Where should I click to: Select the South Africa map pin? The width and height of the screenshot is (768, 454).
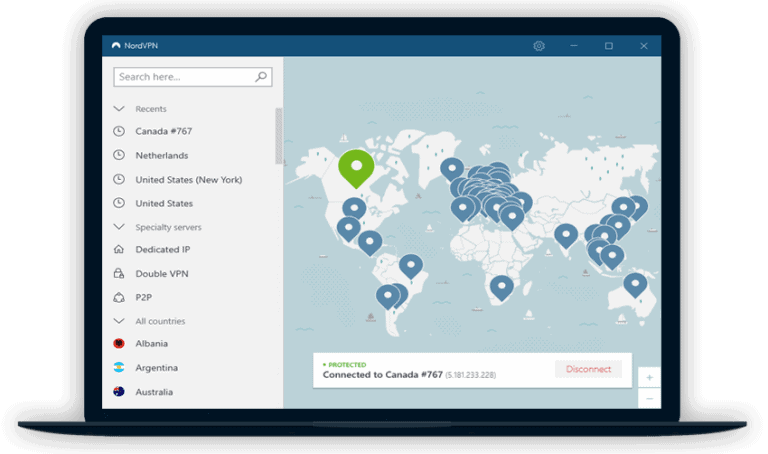point(502,287)
